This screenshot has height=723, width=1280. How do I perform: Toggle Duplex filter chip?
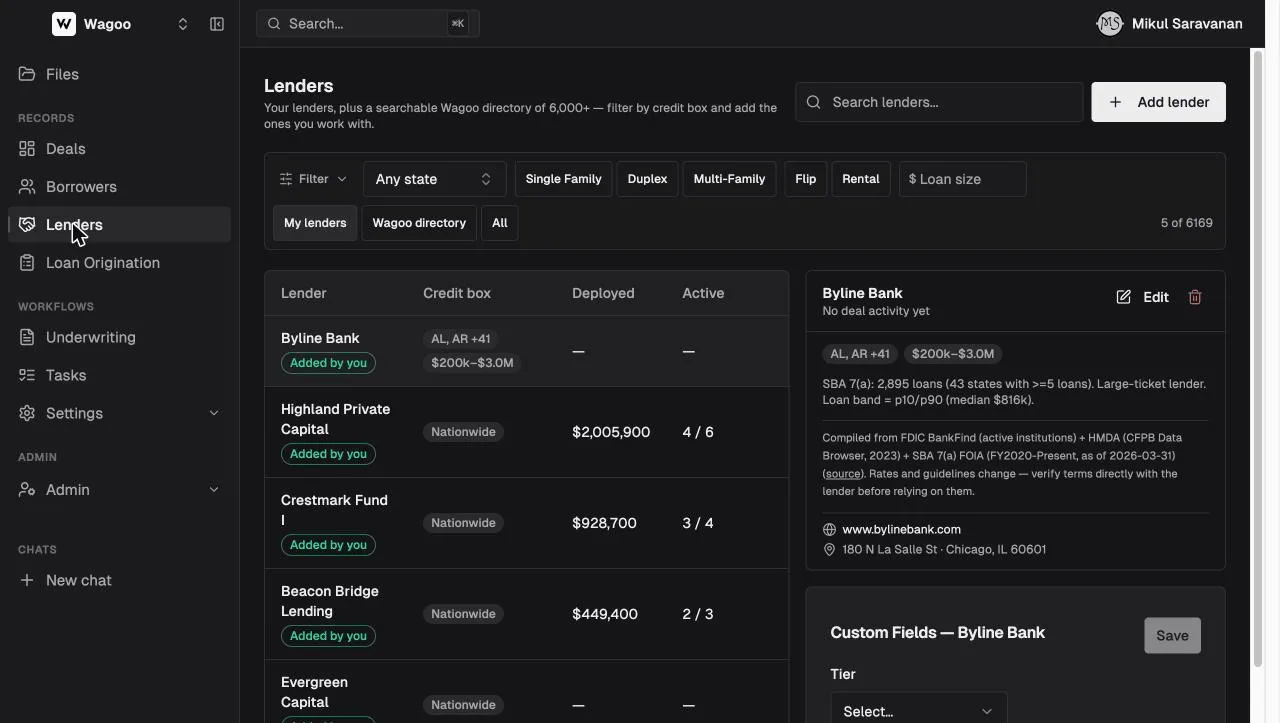click(x=647, y=179)
